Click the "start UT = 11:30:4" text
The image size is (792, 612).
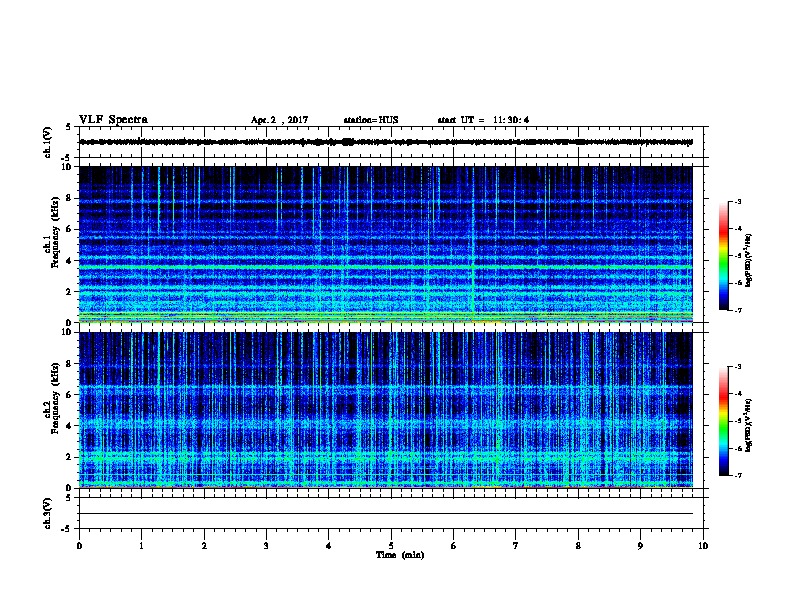click(483, 120)
